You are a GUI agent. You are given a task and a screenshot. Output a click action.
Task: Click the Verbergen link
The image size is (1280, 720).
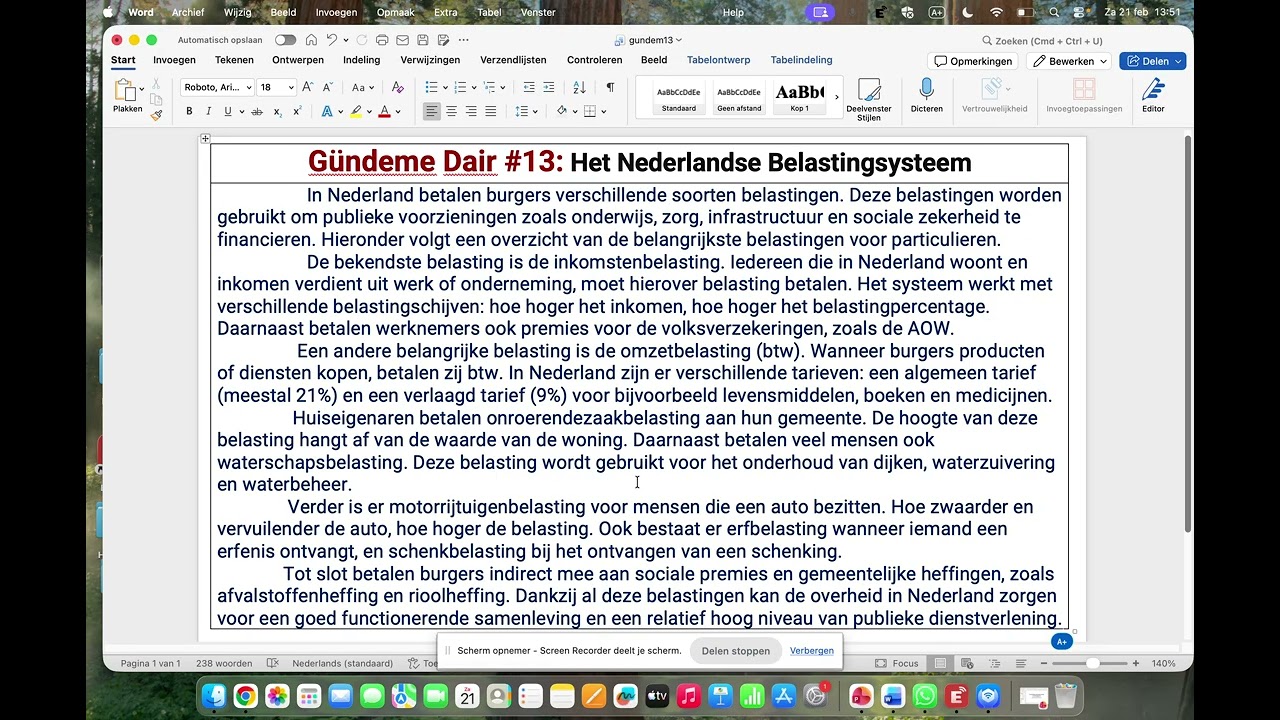click(x=812, y=650)
